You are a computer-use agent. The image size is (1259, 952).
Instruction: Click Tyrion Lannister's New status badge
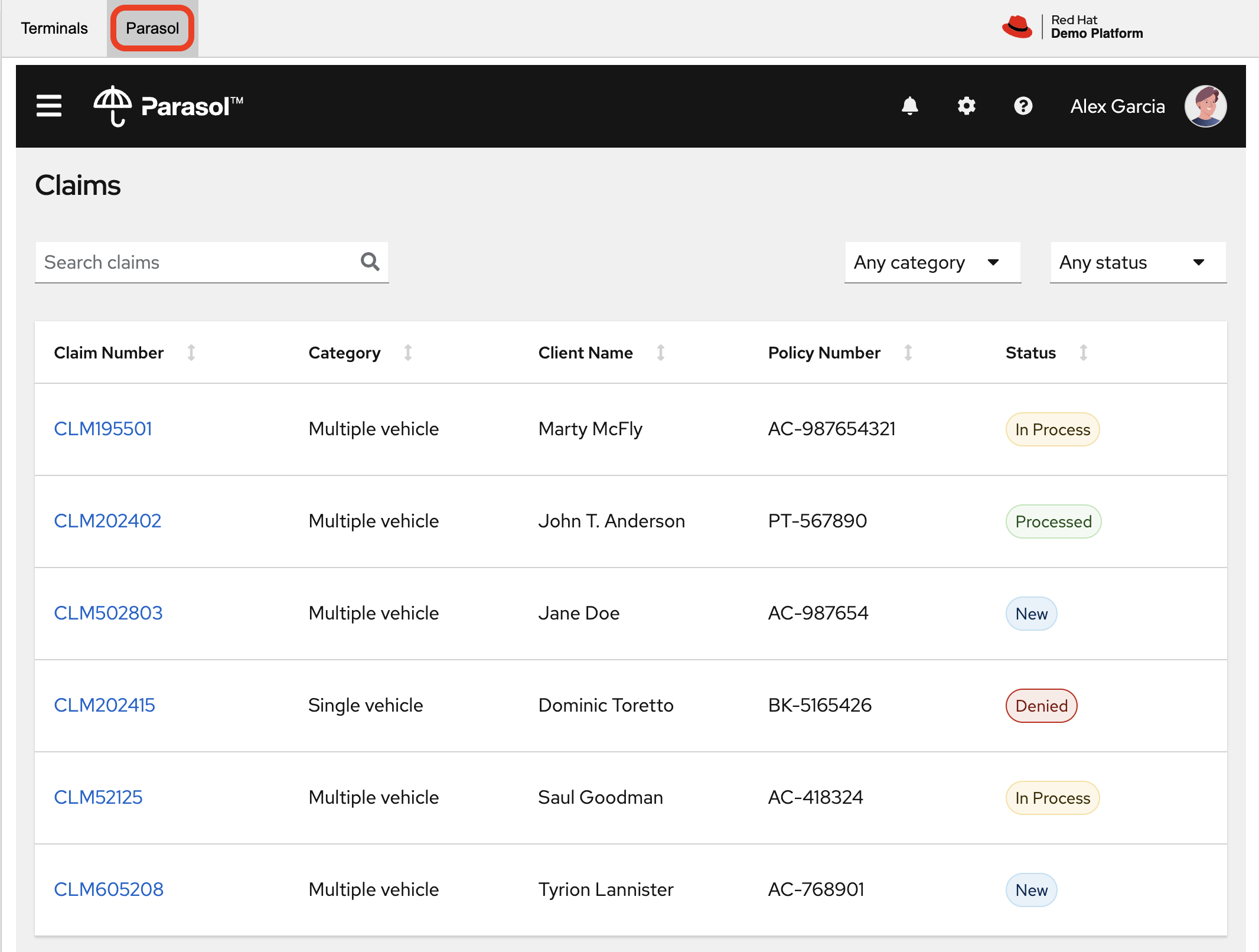1031,890
